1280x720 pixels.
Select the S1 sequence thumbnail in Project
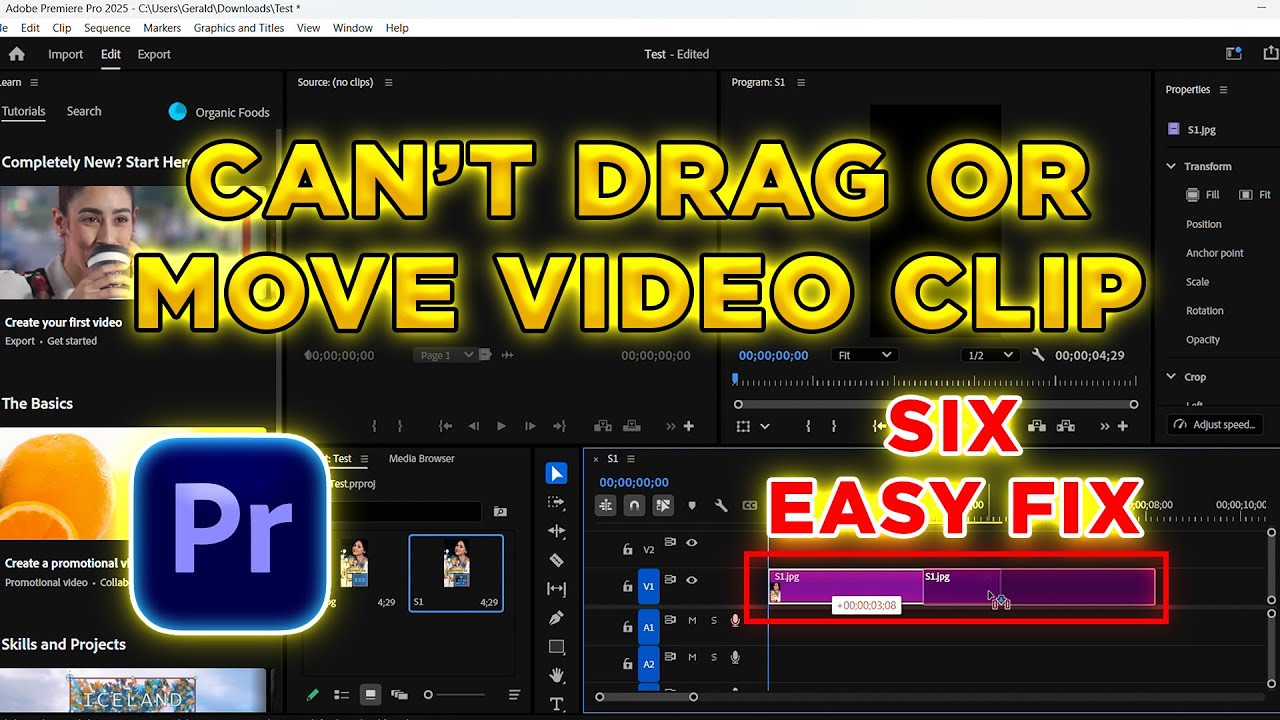click(456, 572)
